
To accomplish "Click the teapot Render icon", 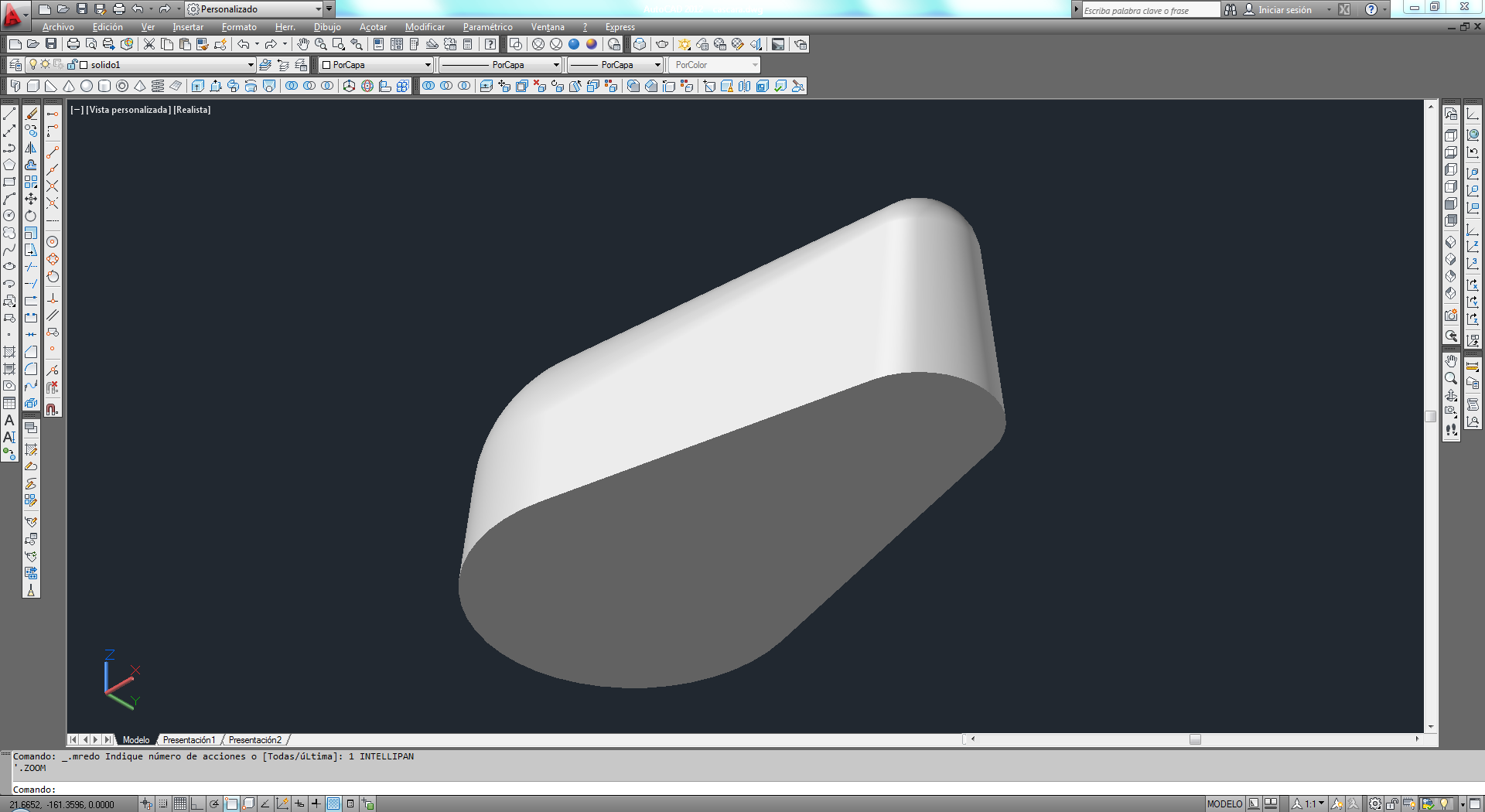I will click(662, 44).
